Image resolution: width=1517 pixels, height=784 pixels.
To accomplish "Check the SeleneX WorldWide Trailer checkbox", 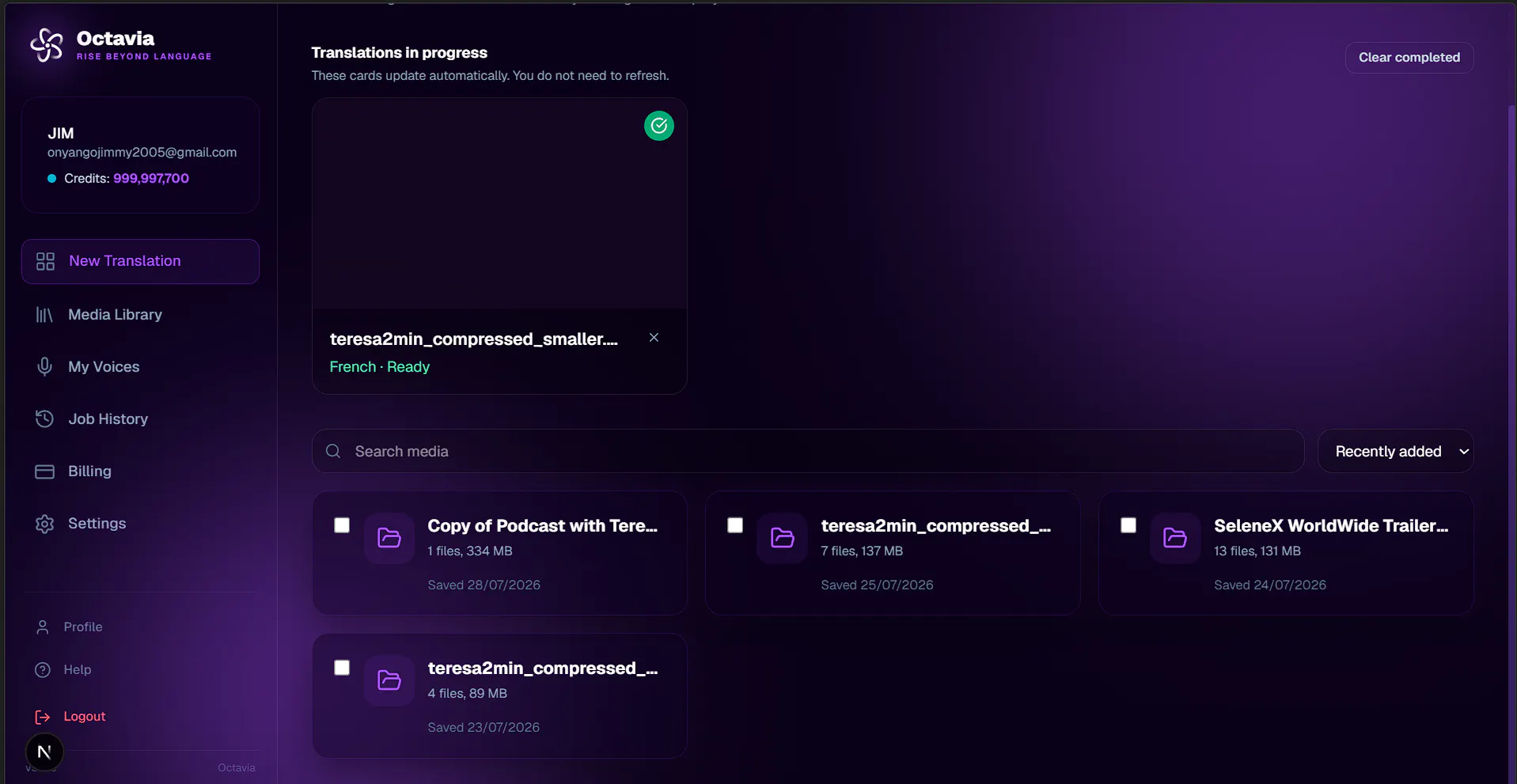I will (1128, 525).
